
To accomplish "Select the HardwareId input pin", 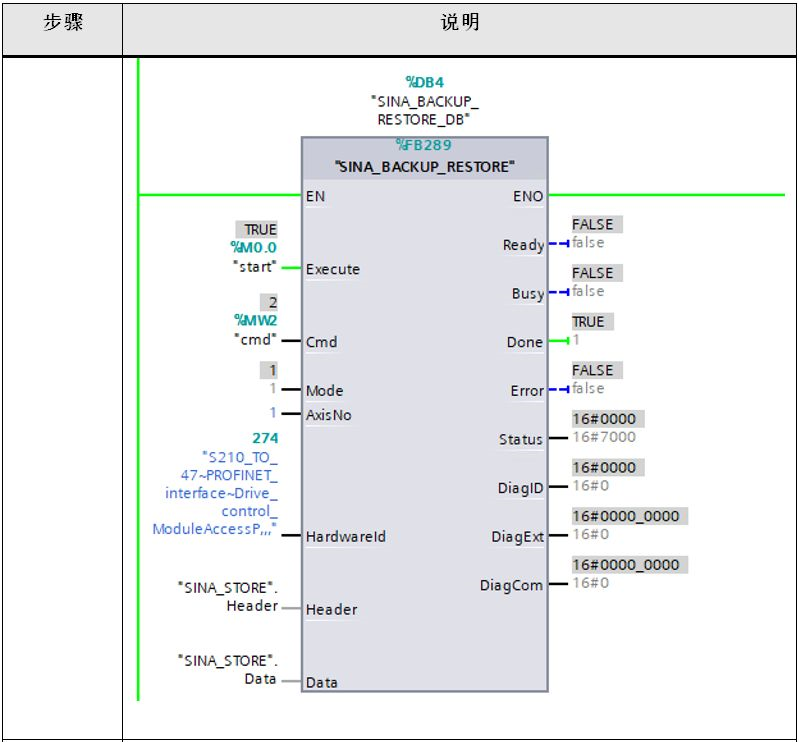I will tap(345, 537).
